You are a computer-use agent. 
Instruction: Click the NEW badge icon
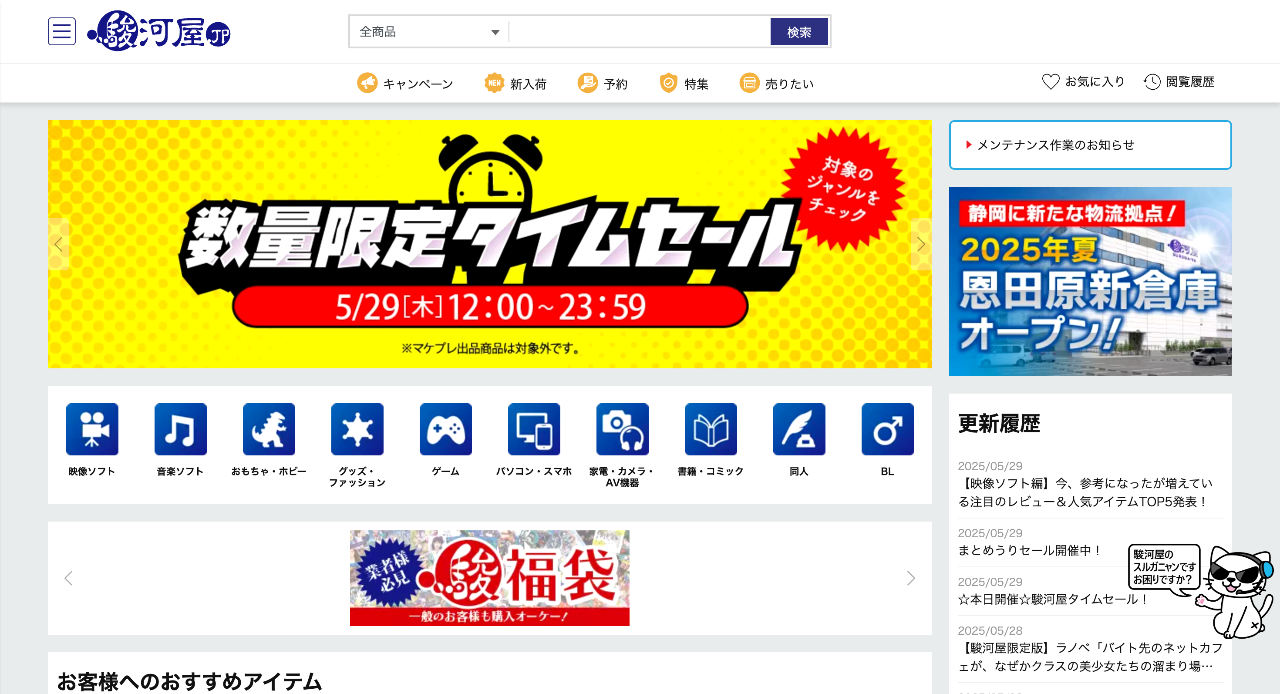494,83
